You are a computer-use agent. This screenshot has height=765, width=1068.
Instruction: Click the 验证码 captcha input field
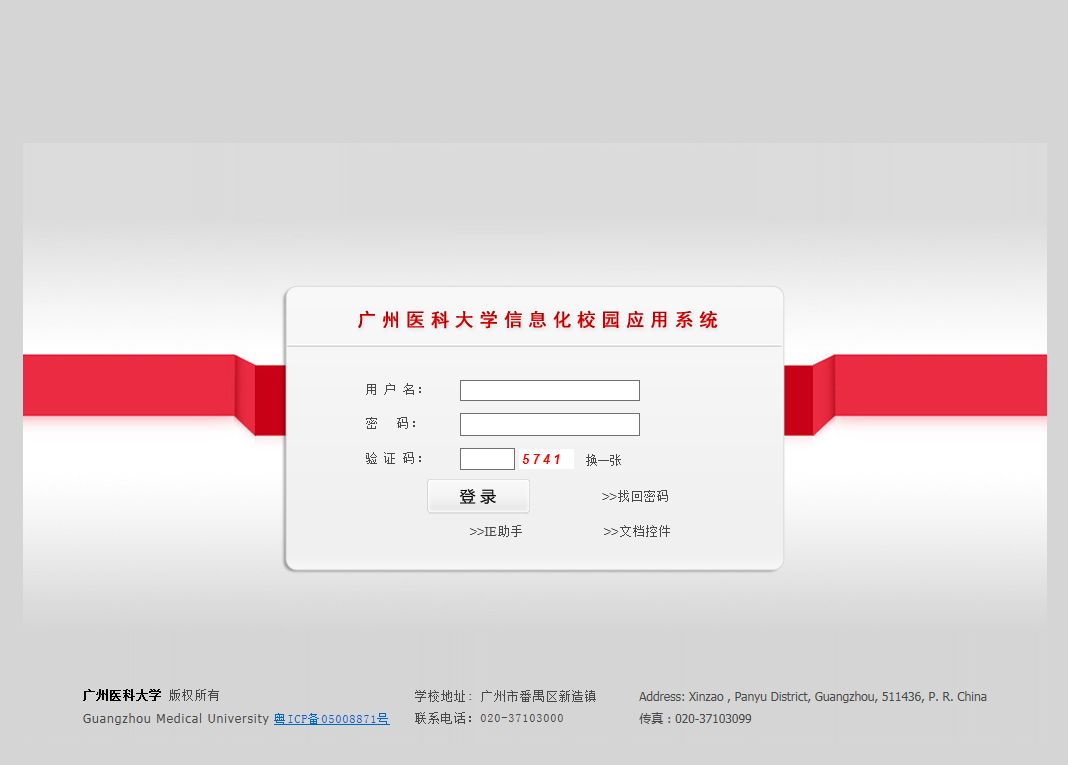487,459
